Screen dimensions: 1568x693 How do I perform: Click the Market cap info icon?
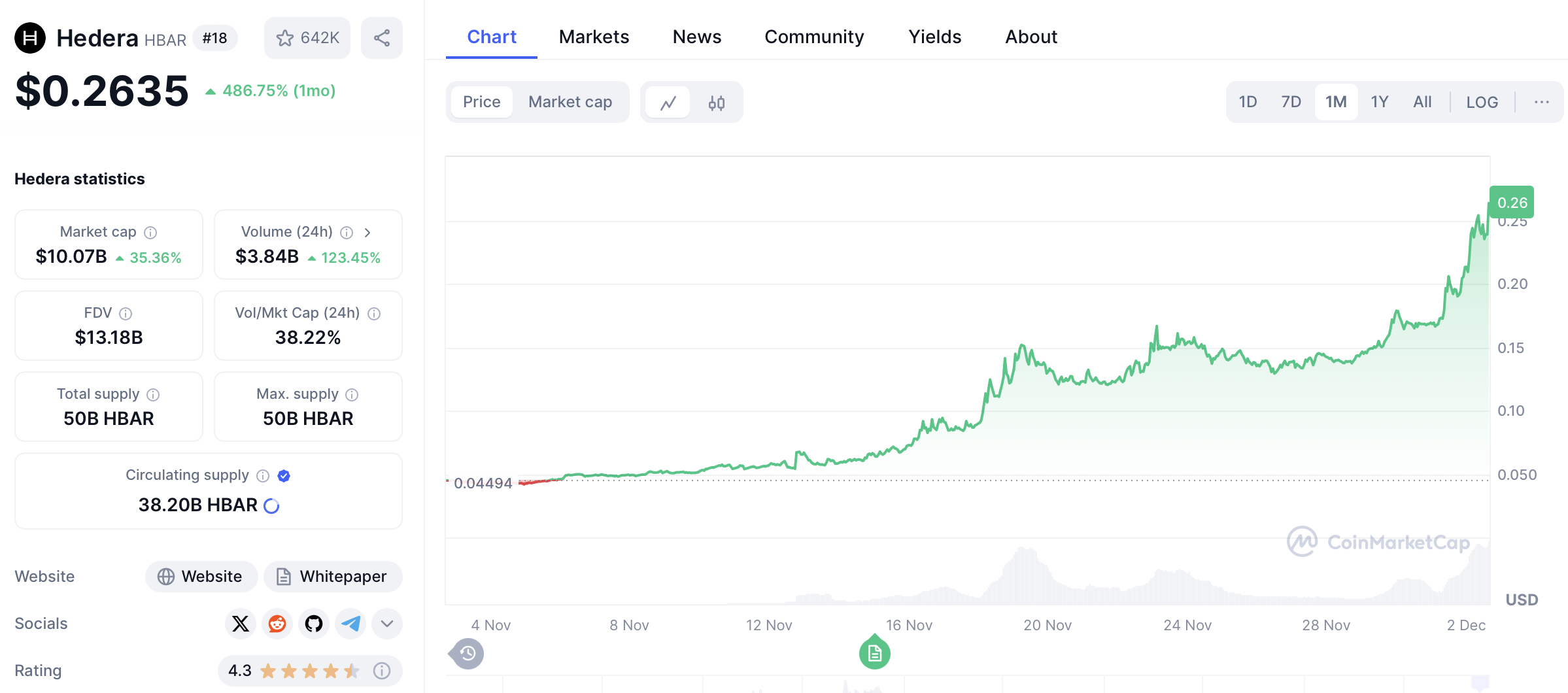click(x=150, y=233)
